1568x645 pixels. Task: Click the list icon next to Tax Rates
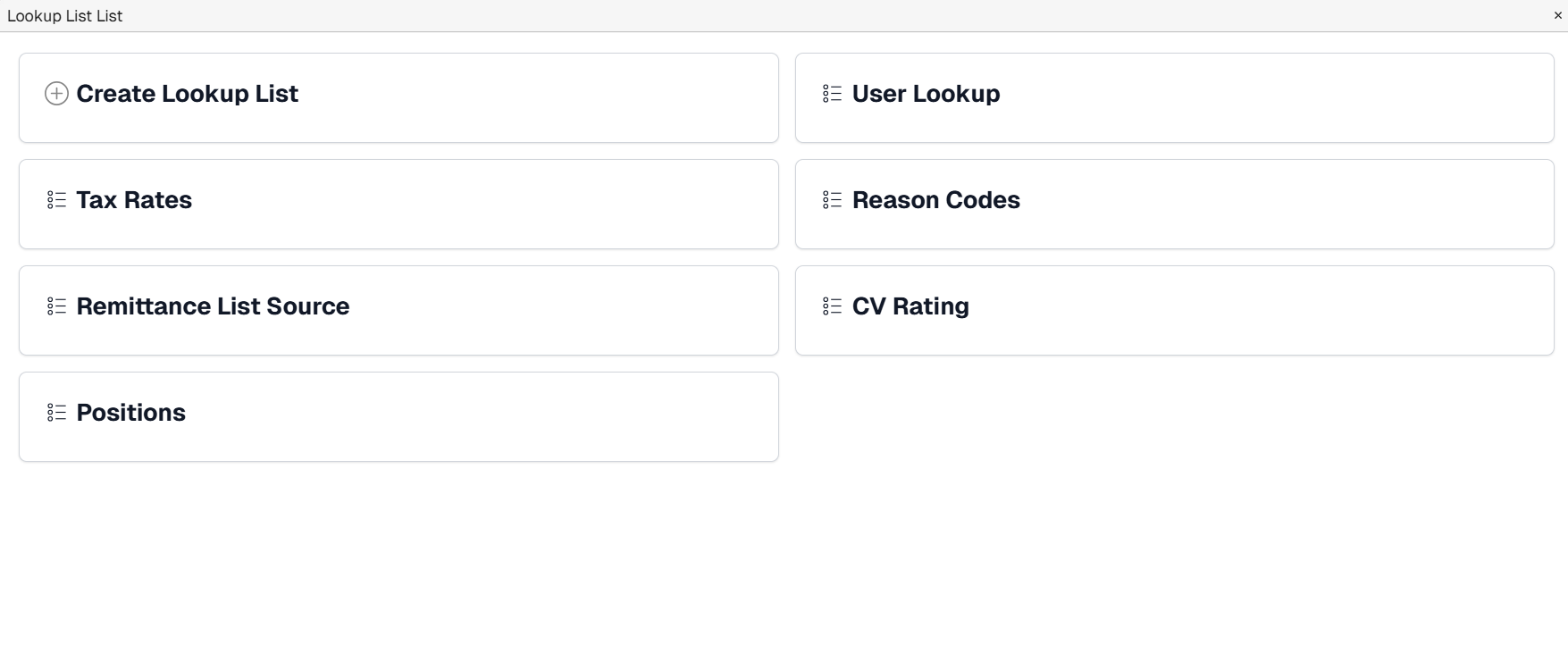[55, 199]
